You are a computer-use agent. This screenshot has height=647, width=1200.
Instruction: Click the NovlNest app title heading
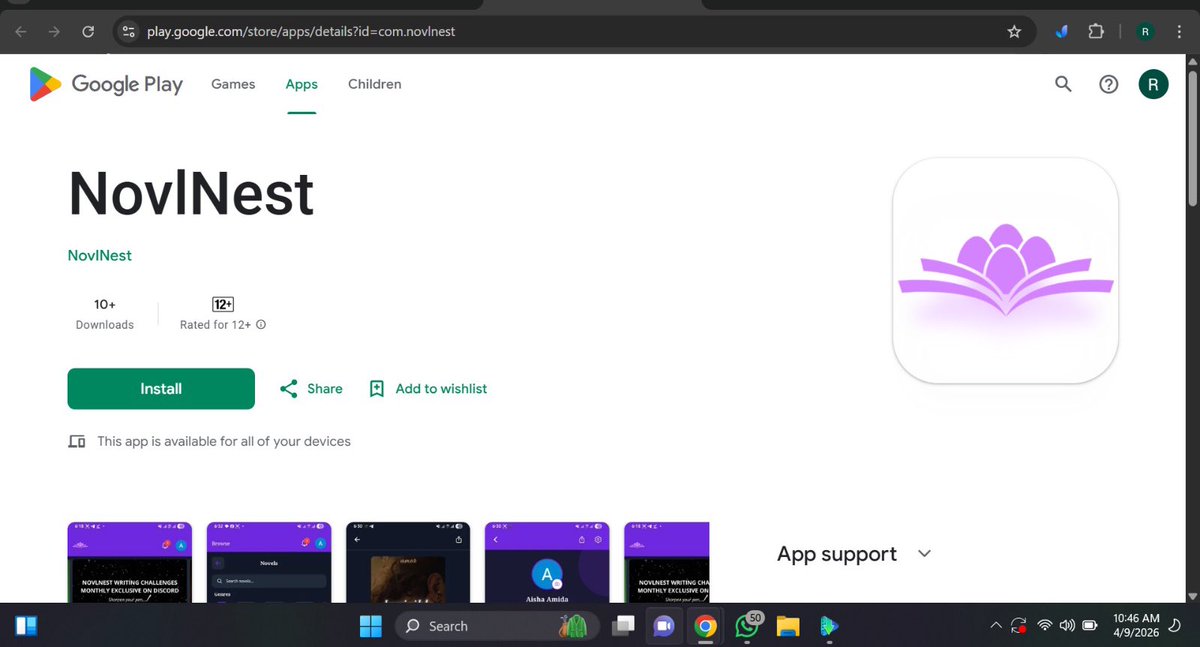click(191, 194)
